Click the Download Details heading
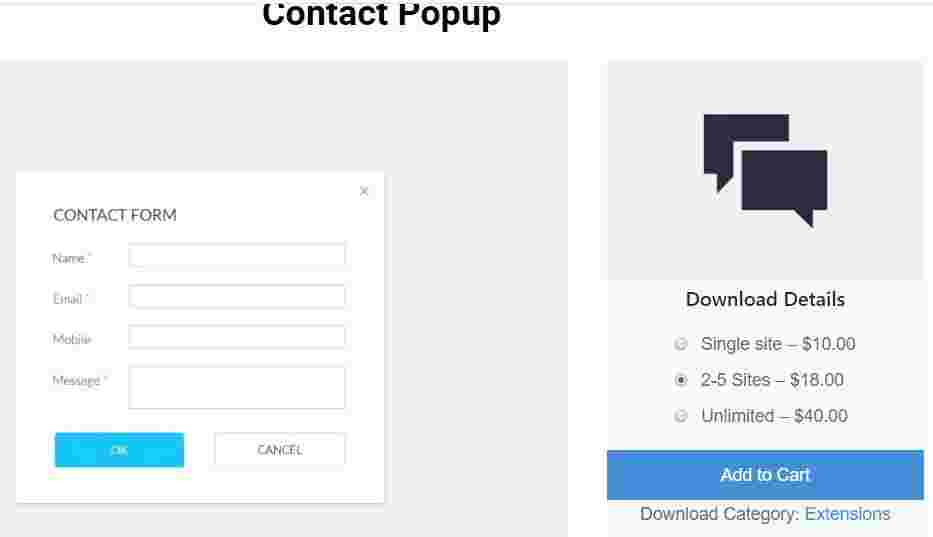This screenshot has width=933, height=537. point(765,299)
